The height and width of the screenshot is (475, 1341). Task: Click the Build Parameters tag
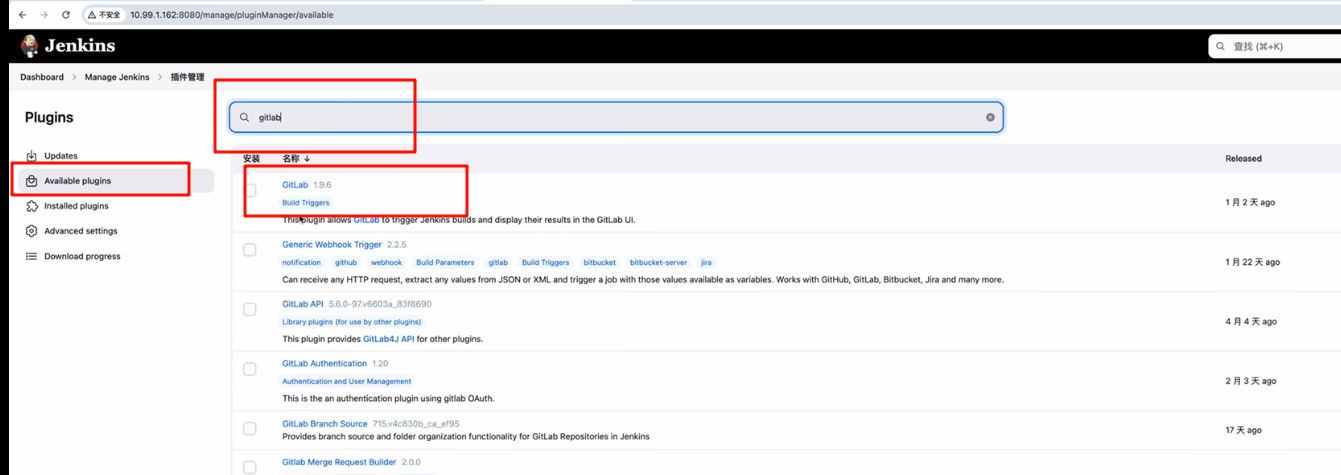coord(445,263)
